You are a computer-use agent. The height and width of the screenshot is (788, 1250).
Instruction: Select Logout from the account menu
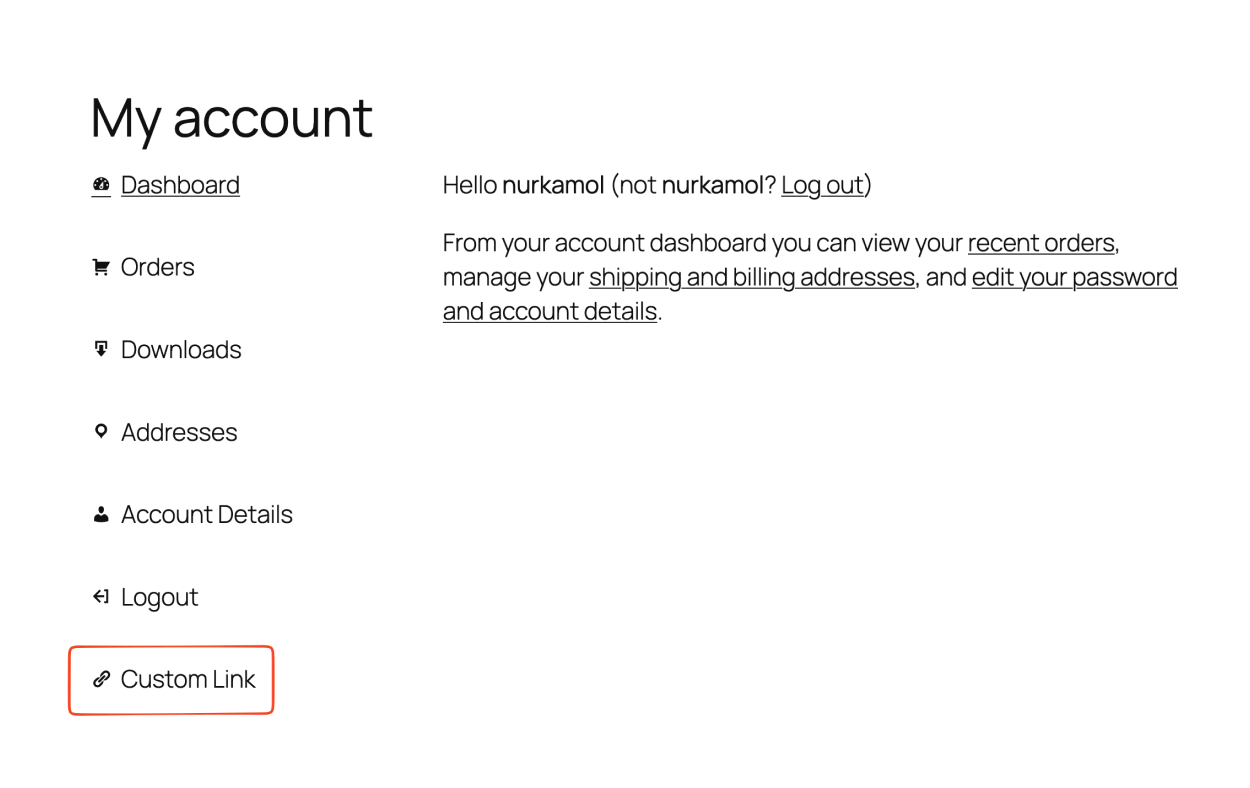[x=160, y=596]
